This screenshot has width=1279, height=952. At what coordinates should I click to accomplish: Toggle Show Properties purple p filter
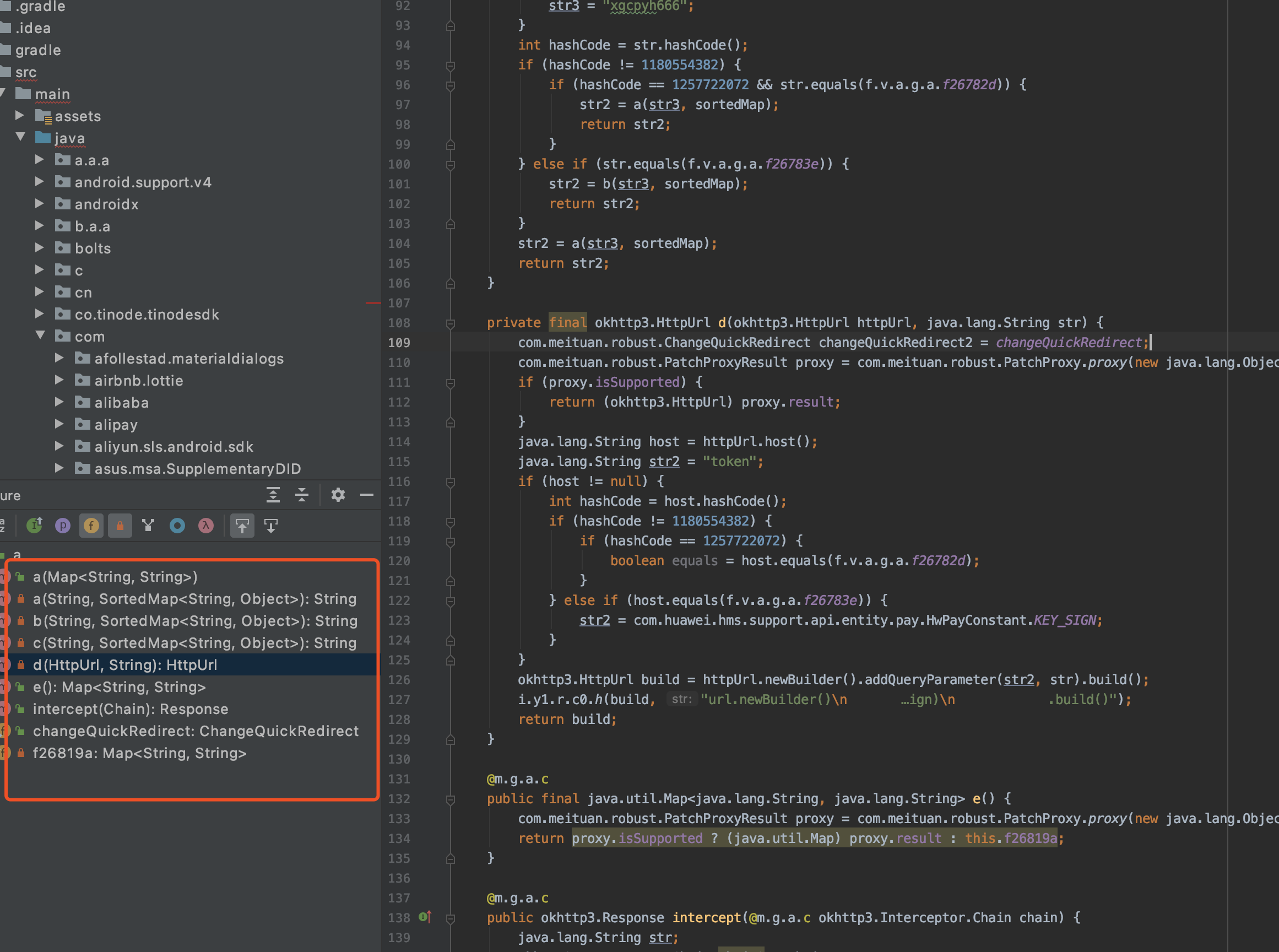pos(63,526)
